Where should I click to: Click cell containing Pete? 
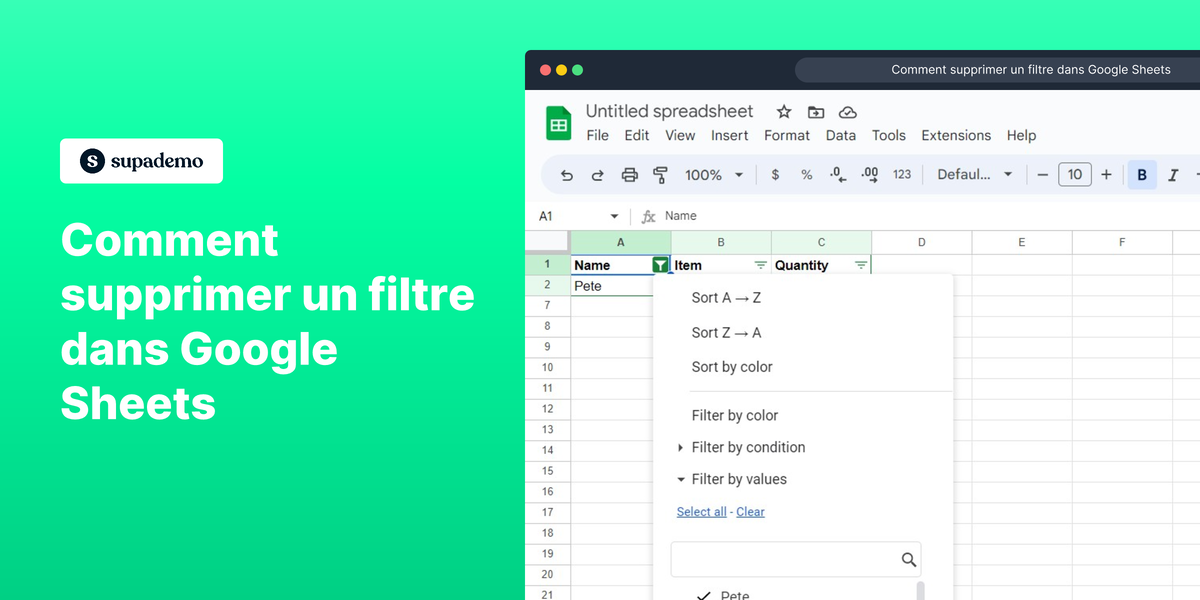click(x=612, y=286)
